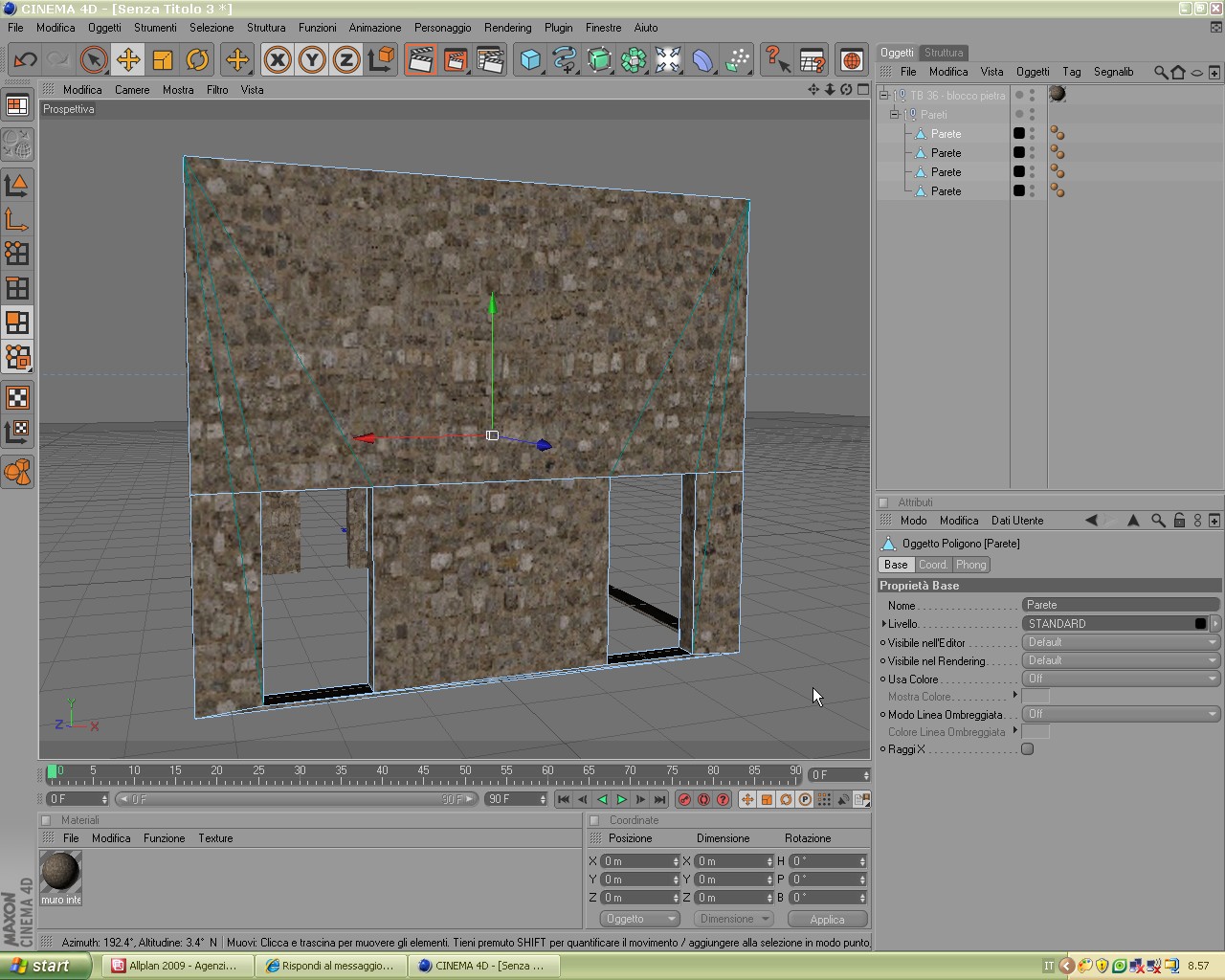This screenshot has height=980, width=1225.
Task: Toggle the X axis lock
Action: 278,60
